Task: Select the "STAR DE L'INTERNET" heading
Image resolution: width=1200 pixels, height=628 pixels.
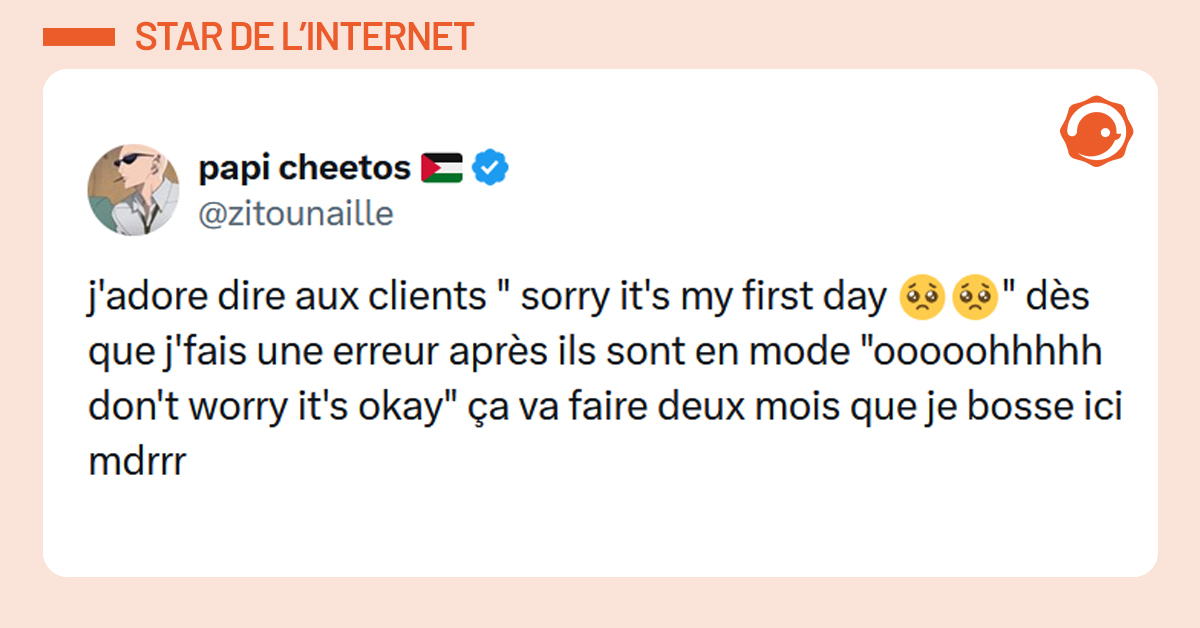Action: (304, 37)
